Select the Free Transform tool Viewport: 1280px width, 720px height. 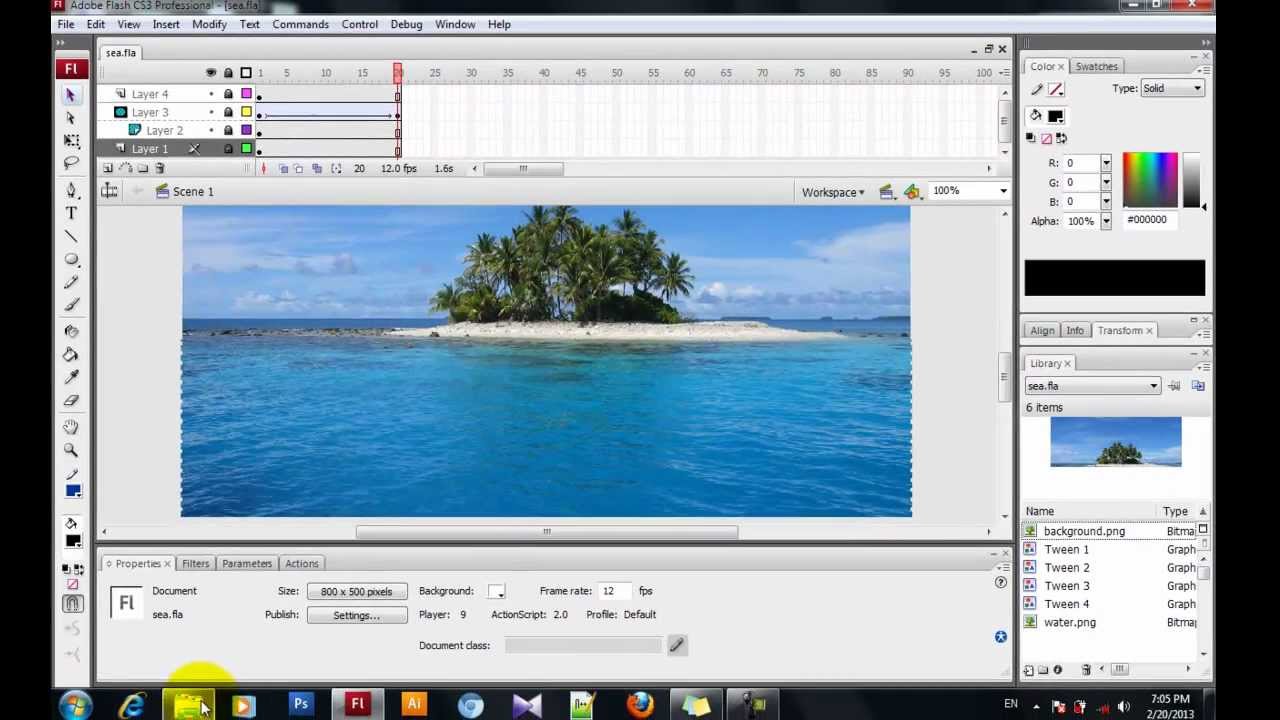(x=71, y=140)
